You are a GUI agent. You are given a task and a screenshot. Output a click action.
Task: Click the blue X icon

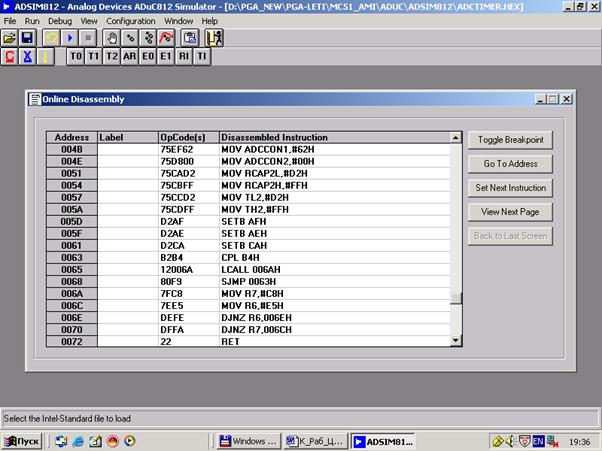pos(28,57)
